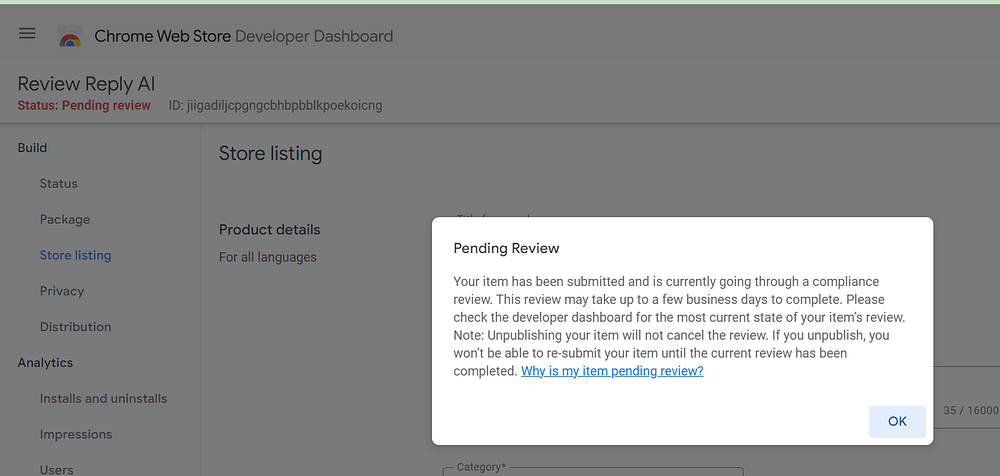Open the Privacy section
The height and width of the screenshot is (476, 1000).
tap(62, 291)
